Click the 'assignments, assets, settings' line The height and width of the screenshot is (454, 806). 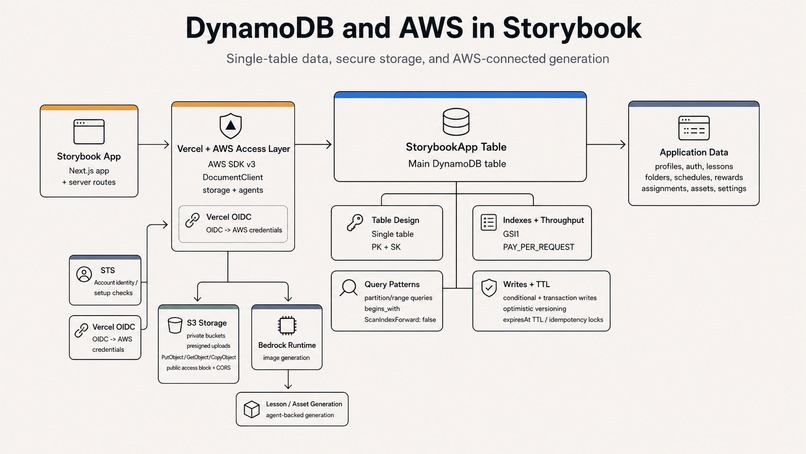click(693, 189)
